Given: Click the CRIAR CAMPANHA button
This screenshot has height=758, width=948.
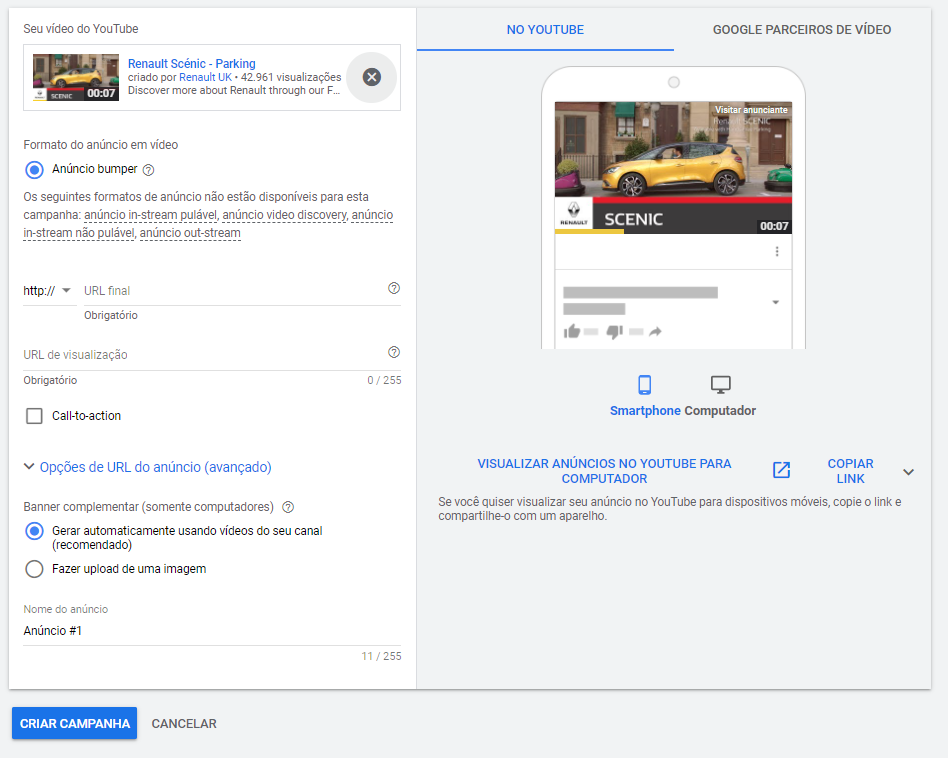Looking at the screenshot, I should pyautogui.click(x=74, y=724).
